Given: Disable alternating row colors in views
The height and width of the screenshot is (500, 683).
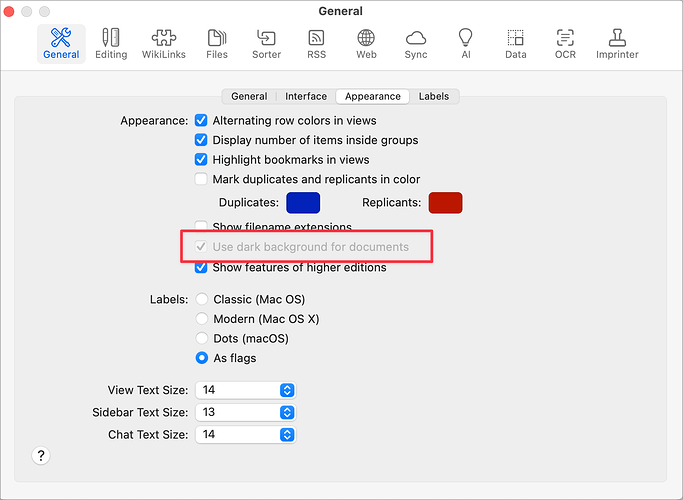Looking at the screenshot, I should [x=201, y=120].
